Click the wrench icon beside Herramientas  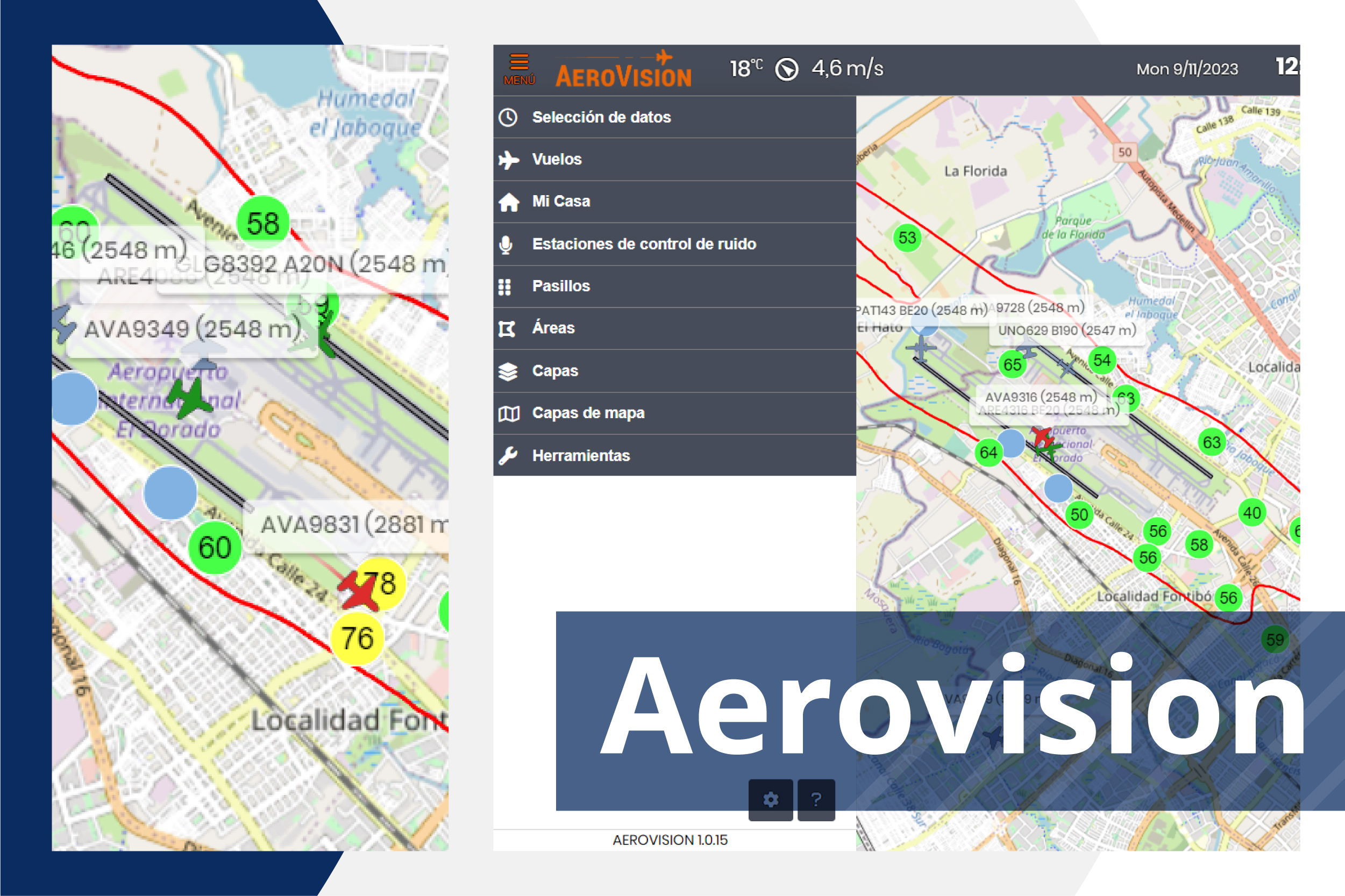[508, 455]
